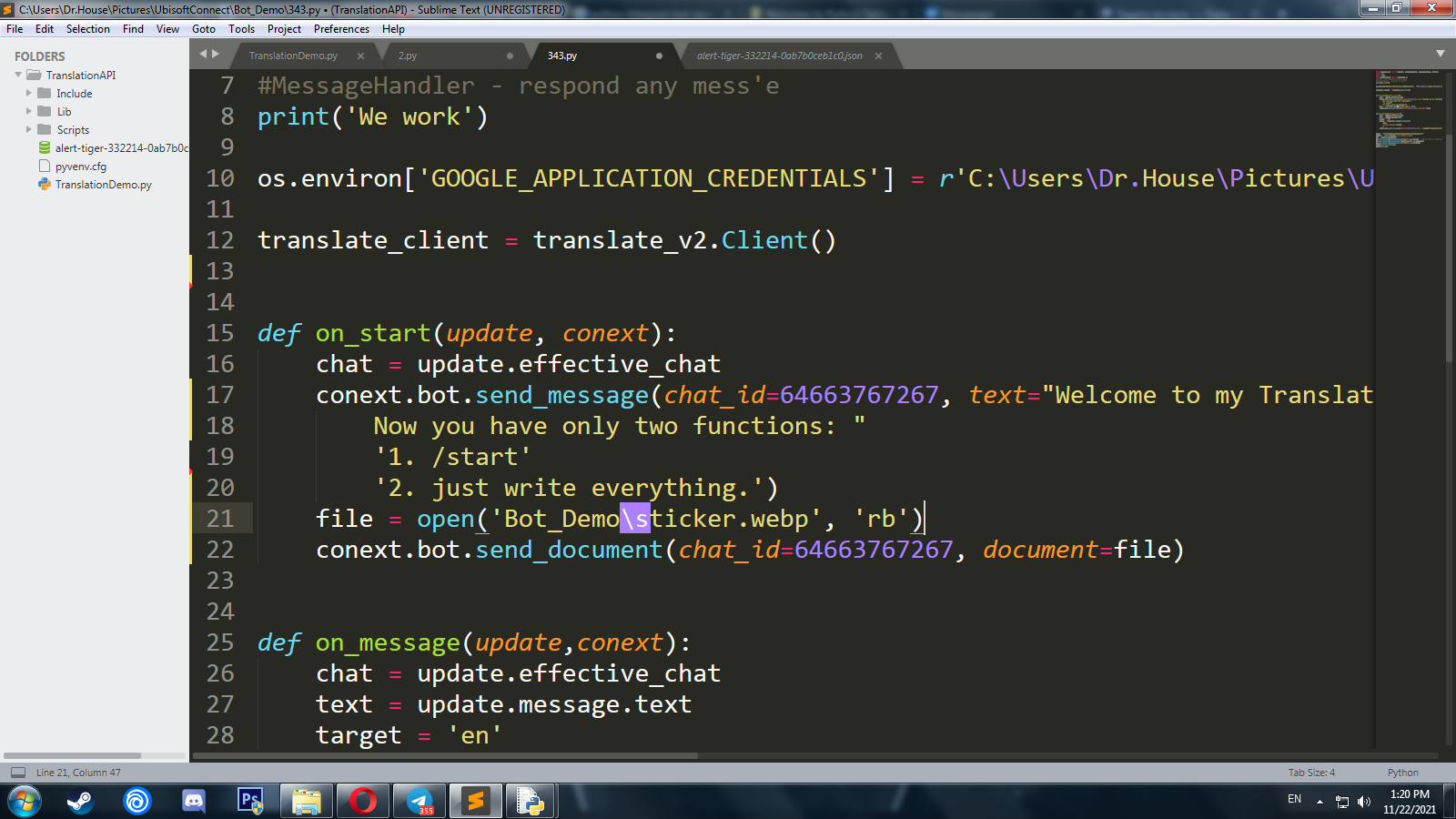1456x819 pixels.
Task: Open the File menu
Action: point(15,29)
